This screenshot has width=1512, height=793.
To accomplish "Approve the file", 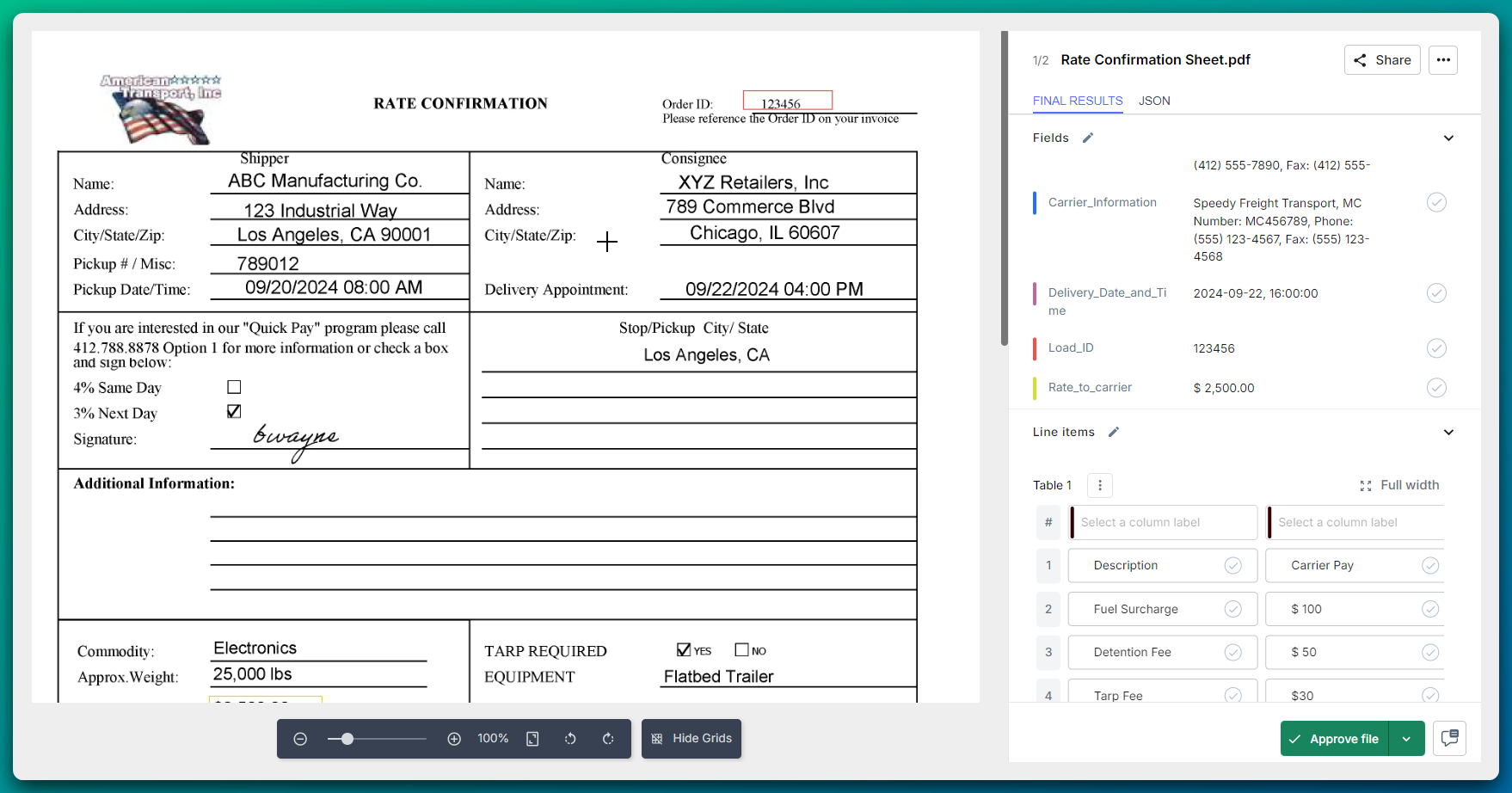I will pos(1334,738).
